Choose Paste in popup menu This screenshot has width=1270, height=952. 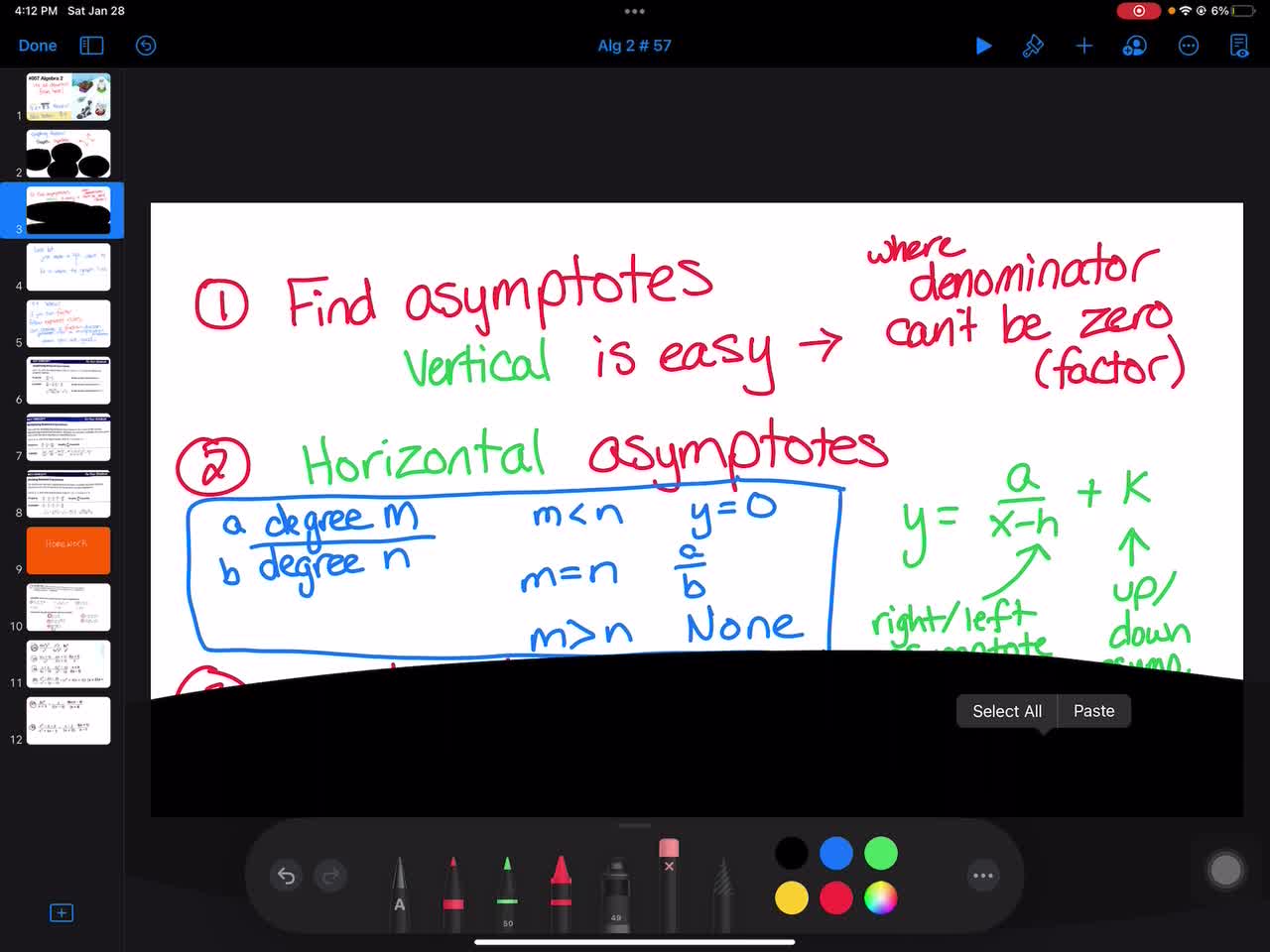pos(1094,711)
